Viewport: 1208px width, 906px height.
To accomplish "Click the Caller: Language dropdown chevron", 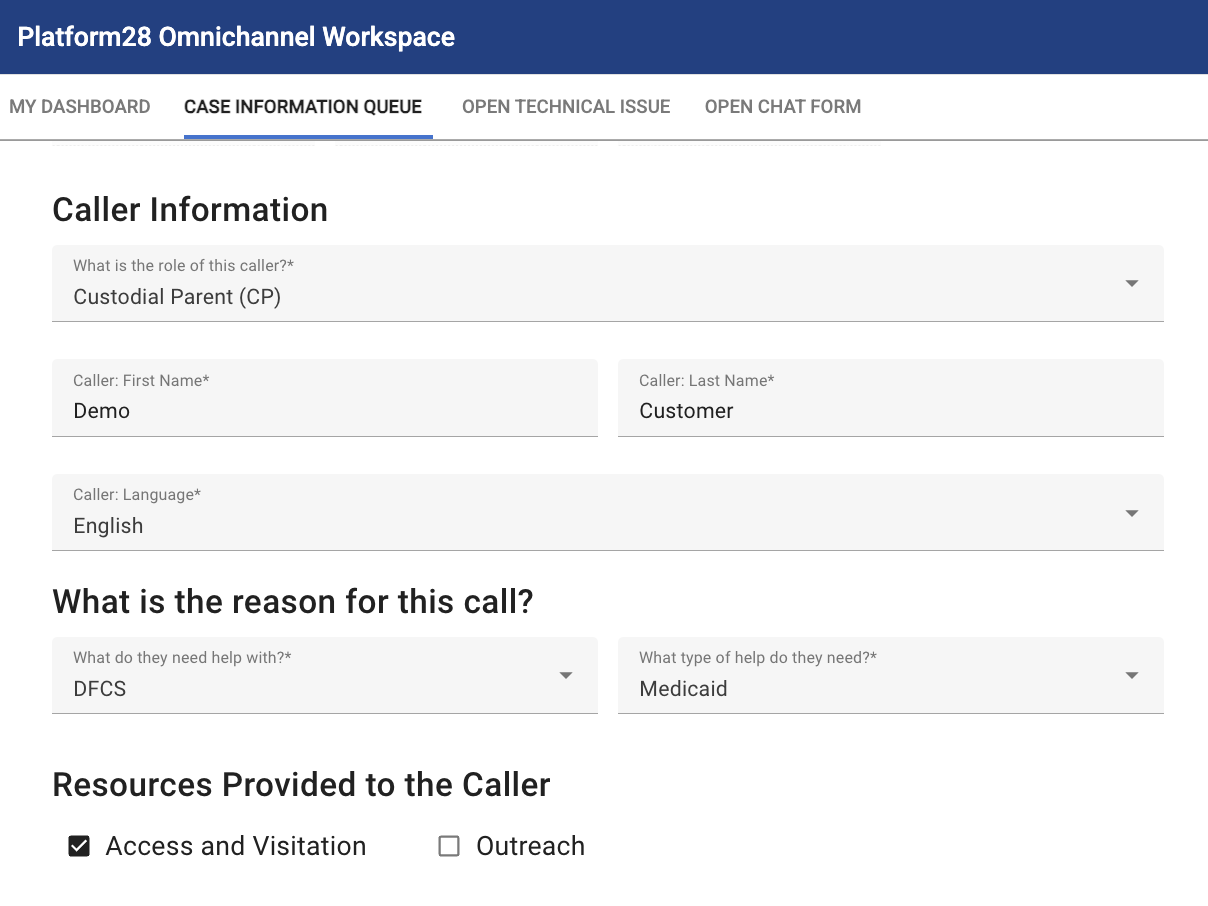I will tap(1131, 512).
